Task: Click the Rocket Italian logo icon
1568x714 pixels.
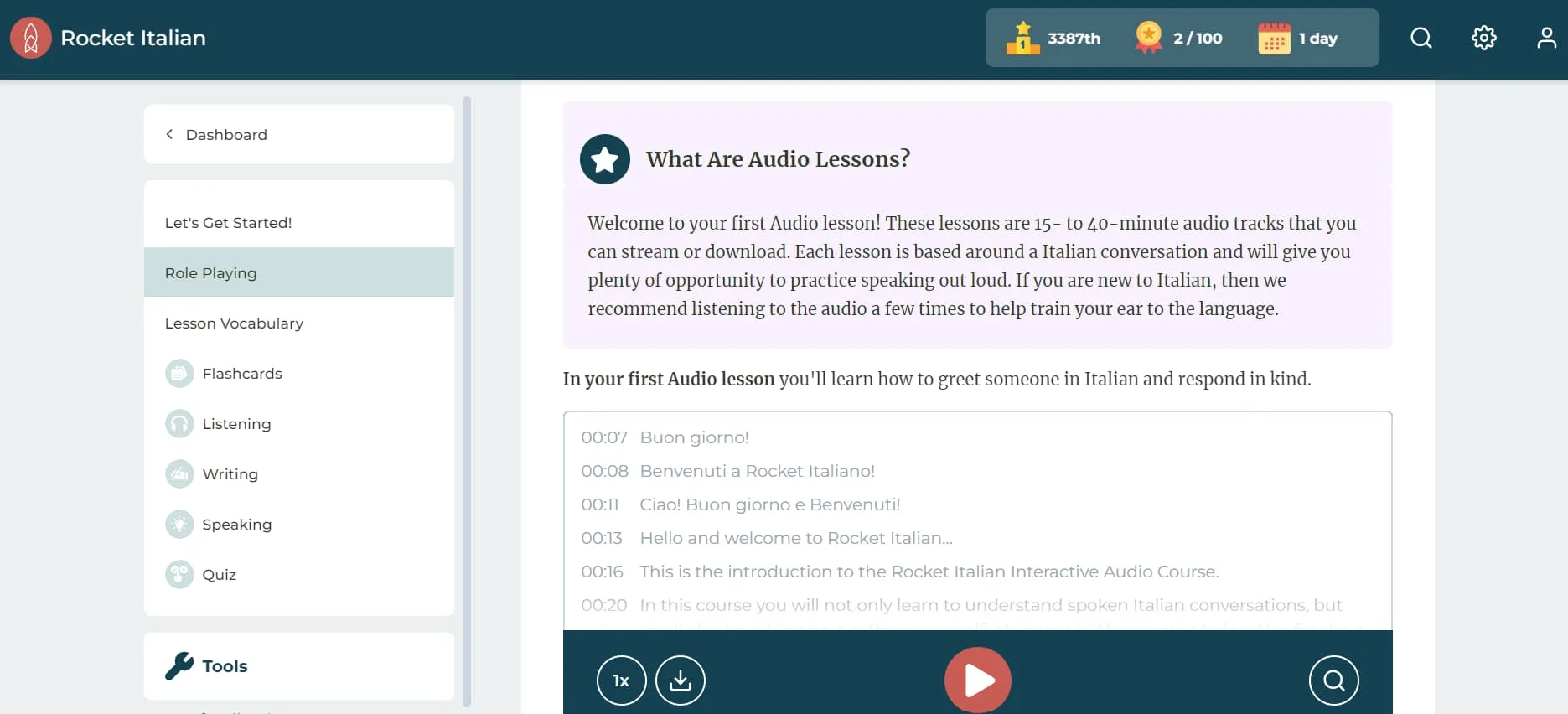Action: click(x=31, y=39)
